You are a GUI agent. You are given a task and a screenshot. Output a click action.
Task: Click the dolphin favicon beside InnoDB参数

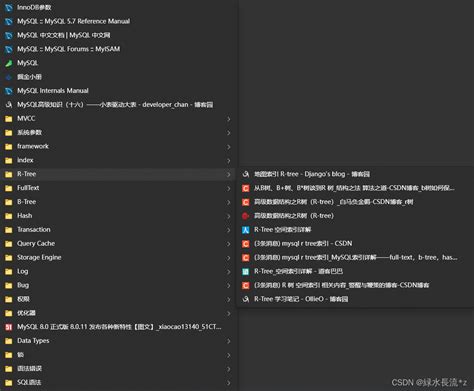click(x=9, y=7)
